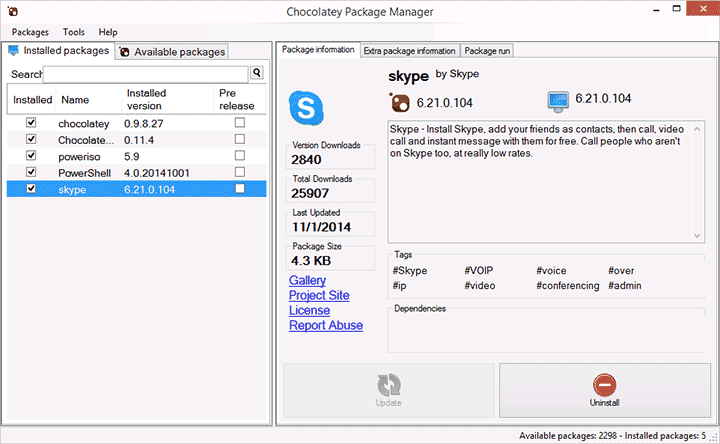Select the Package information tab

318,50
